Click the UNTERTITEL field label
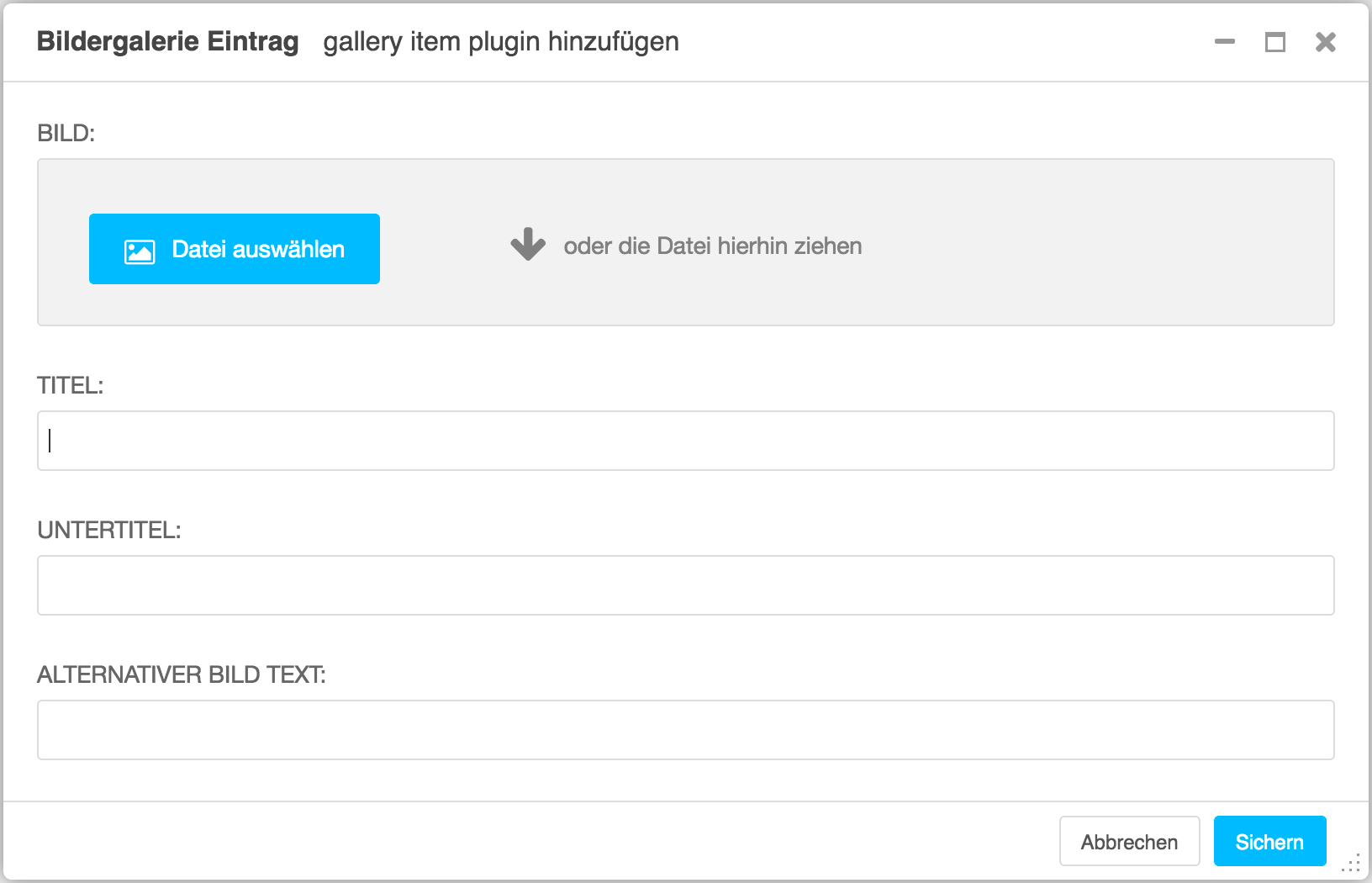The height and width of the screenshot is (883, 1372). tap(109, 530)
